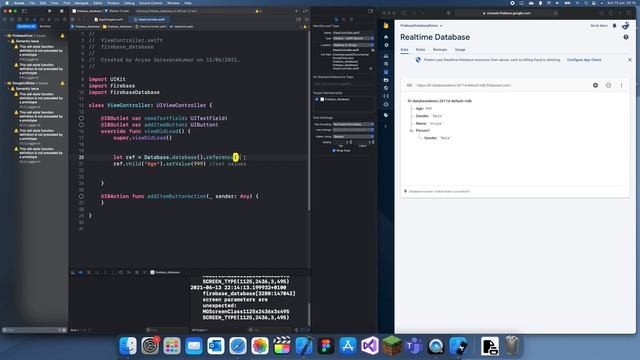Open Minecraft from the Dock

(x=392, y=346)
